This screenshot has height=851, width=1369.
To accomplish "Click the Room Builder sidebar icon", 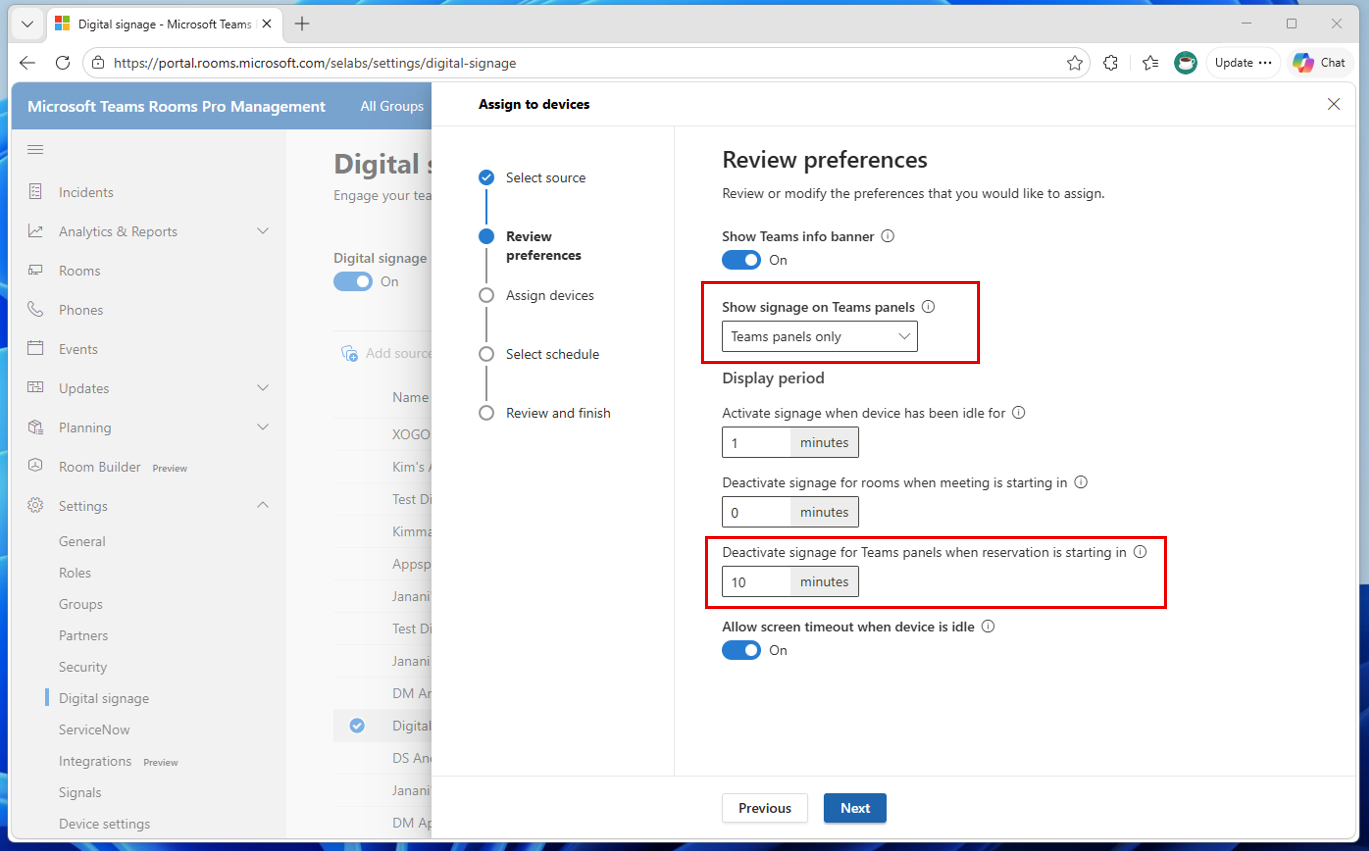I will pos(35,466).
